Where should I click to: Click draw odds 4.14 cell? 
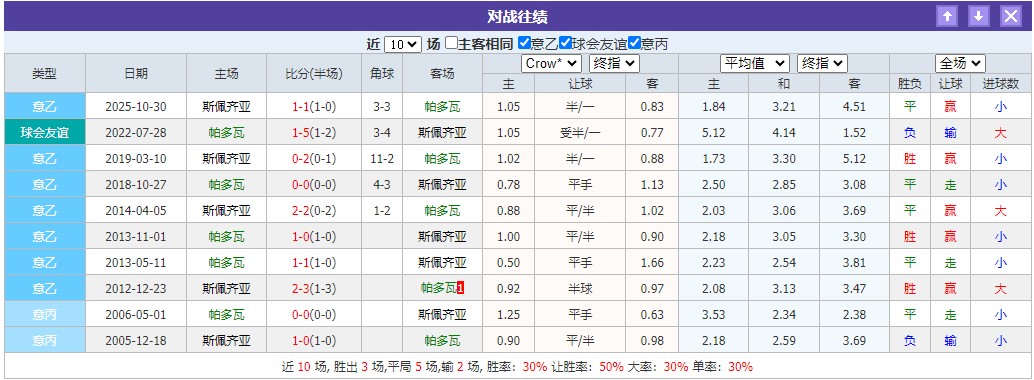coord(784,133)
